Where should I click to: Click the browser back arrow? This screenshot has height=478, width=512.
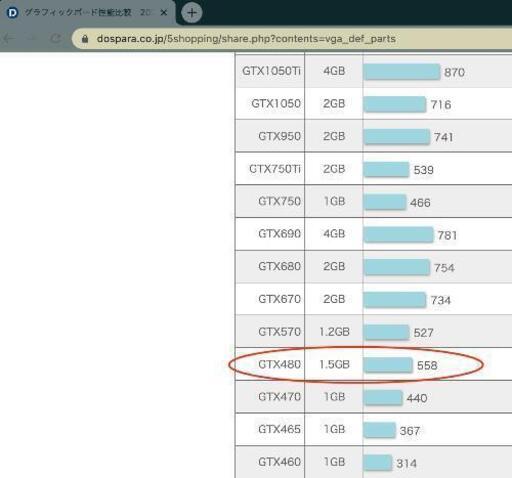click(9, 39)
